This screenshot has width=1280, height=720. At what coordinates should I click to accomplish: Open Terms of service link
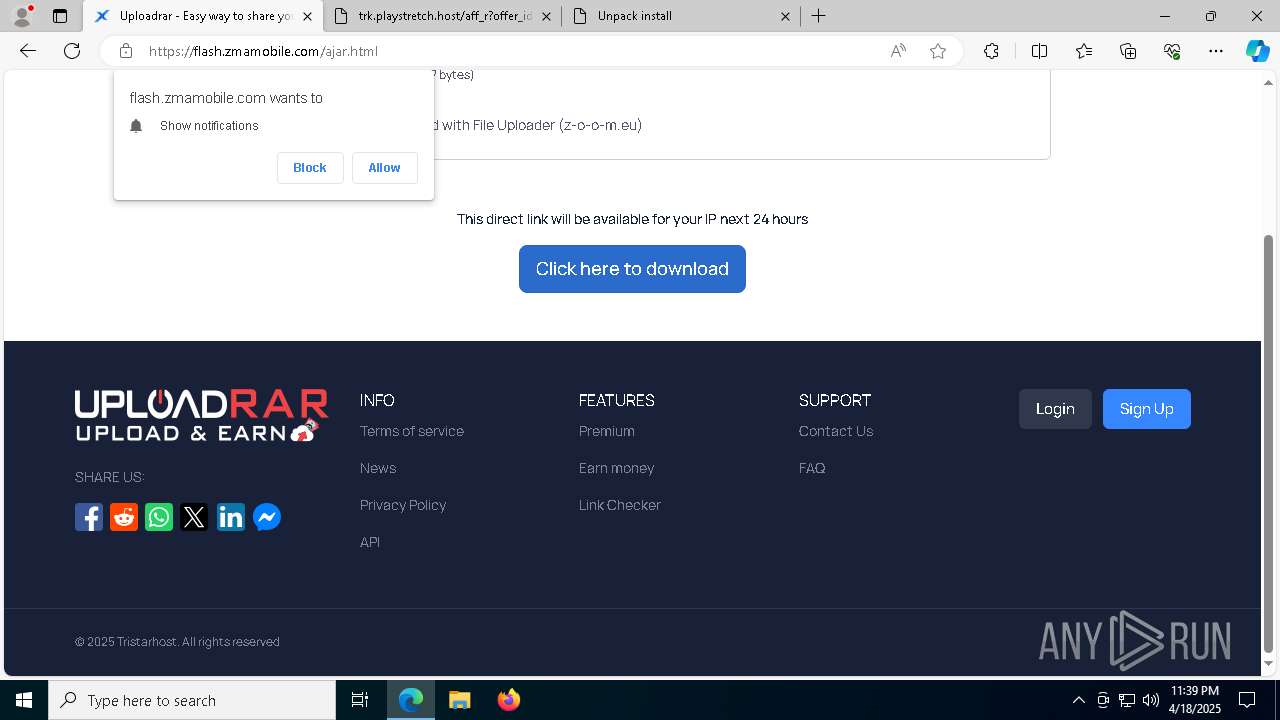(412, 431)
